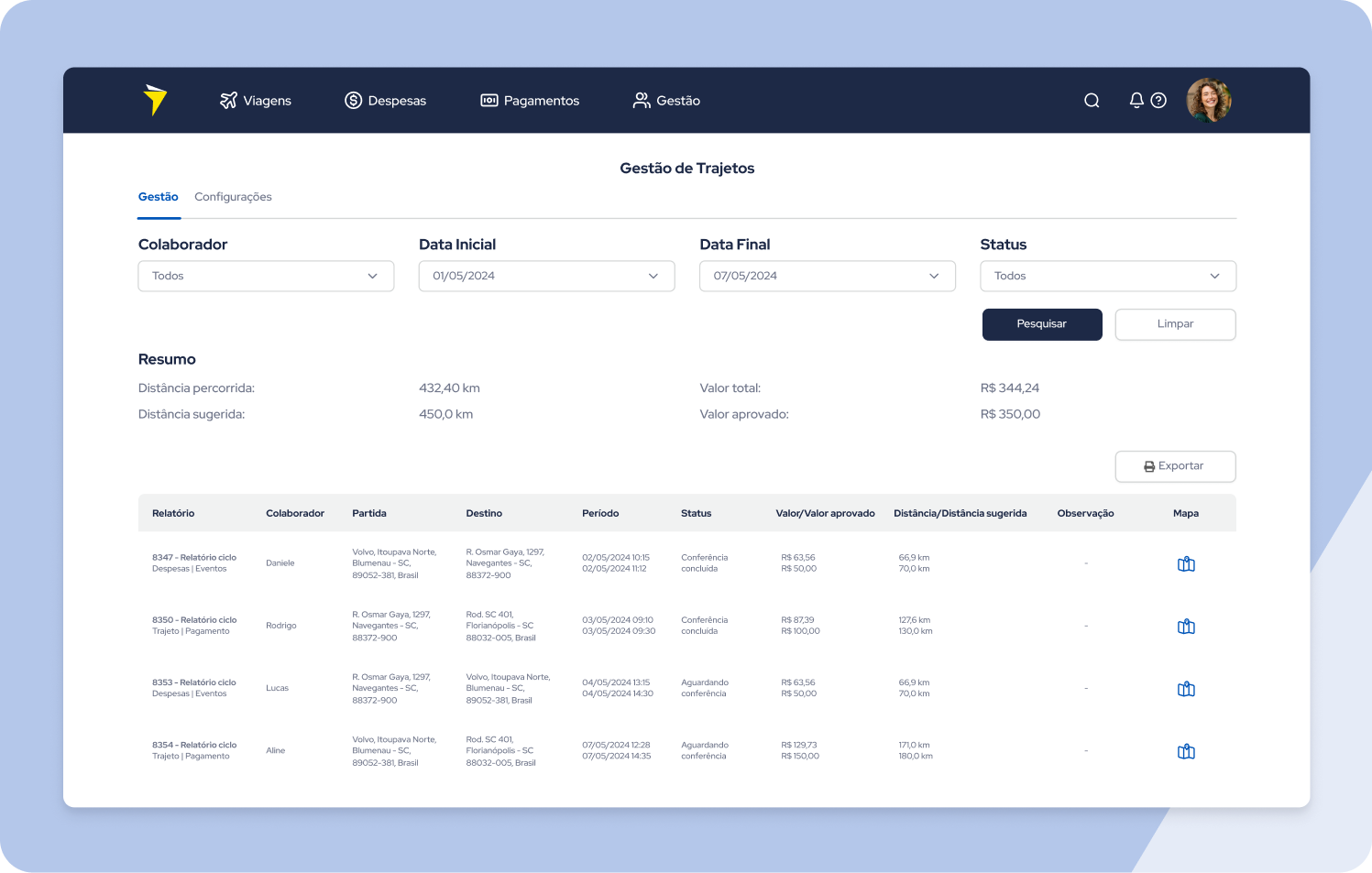Viewport: 1372px width, 873px height.
Task: Click the Valor/Valor aprovado column header
Action: click(825, 513)
